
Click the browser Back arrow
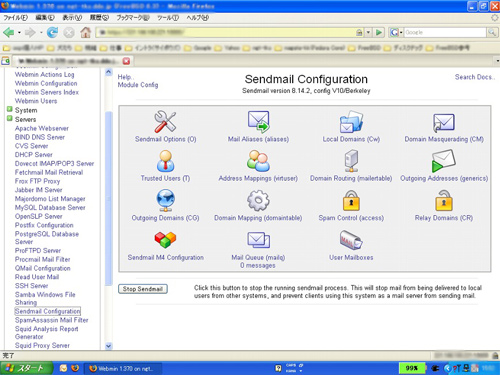(9, 32)
